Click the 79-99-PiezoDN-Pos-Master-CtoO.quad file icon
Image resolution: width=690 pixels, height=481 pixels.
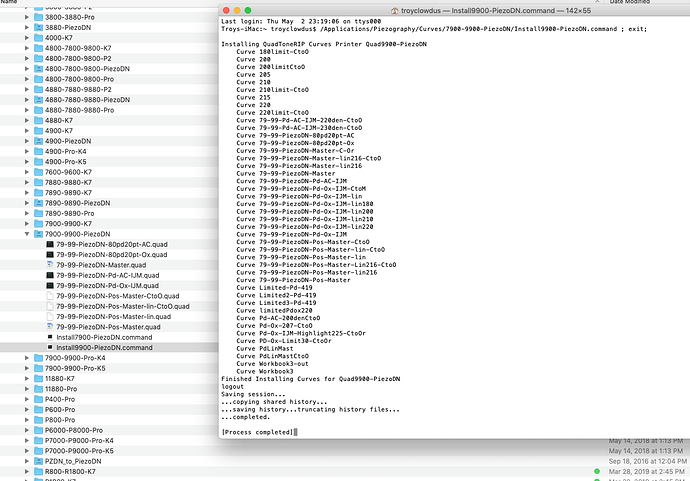click(x=50, y=296)
